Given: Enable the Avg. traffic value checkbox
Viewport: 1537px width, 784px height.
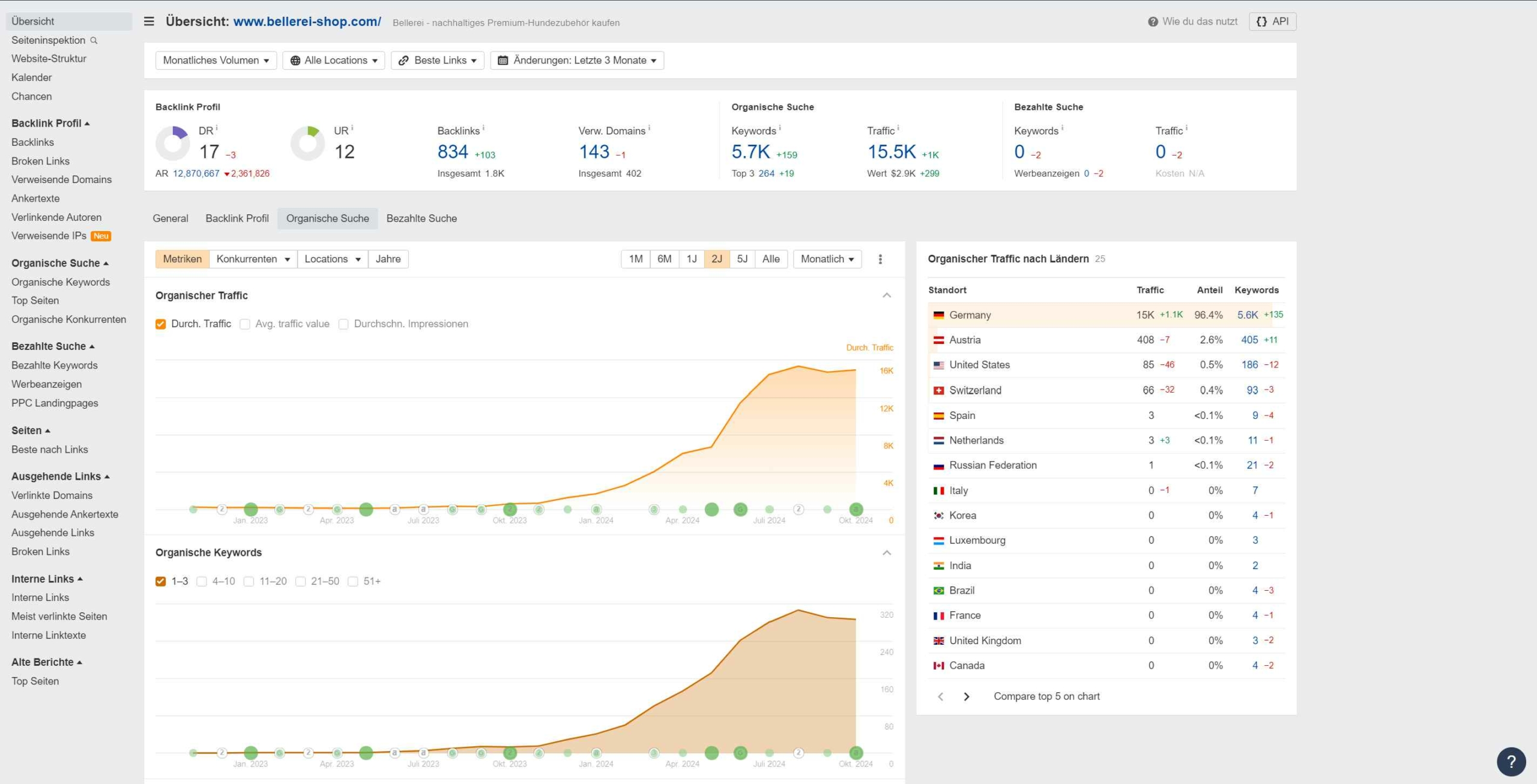Looking at the screenshot, I should point(244,324).
